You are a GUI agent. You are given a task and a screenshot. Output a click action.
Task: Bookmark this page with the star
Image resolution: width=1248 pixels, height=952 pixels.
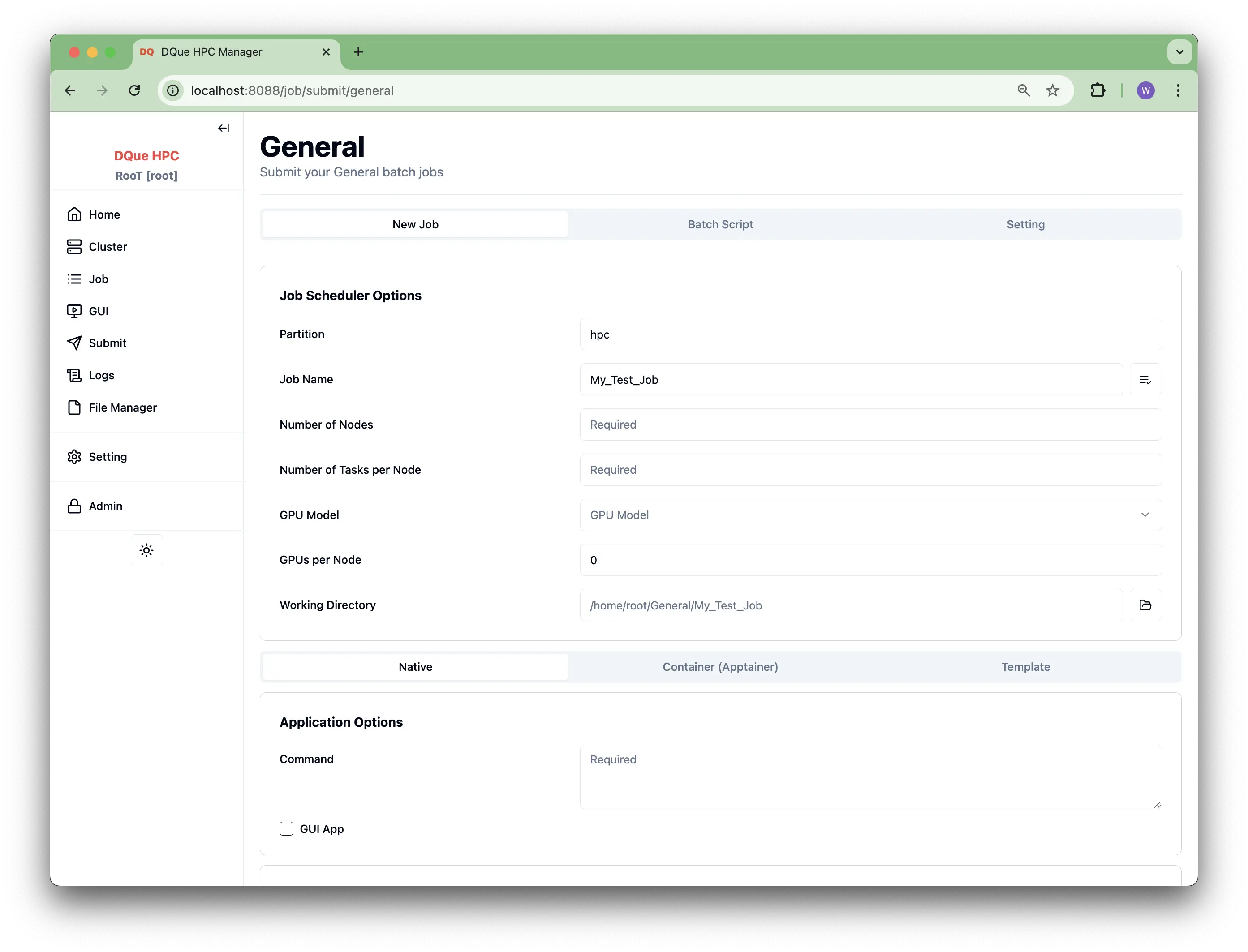pyautogui.click(x=1053, y=90)
